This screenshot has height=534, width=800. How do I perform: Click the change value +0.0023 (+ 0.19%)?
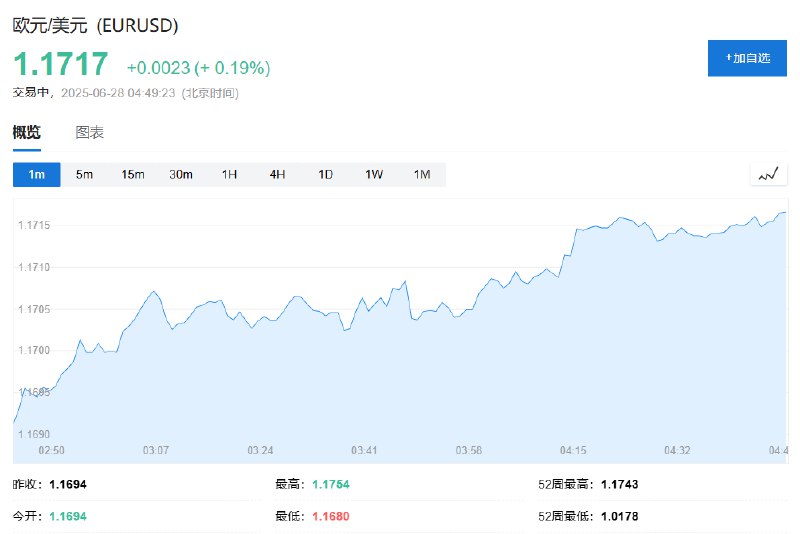click(x=198, y=68)
